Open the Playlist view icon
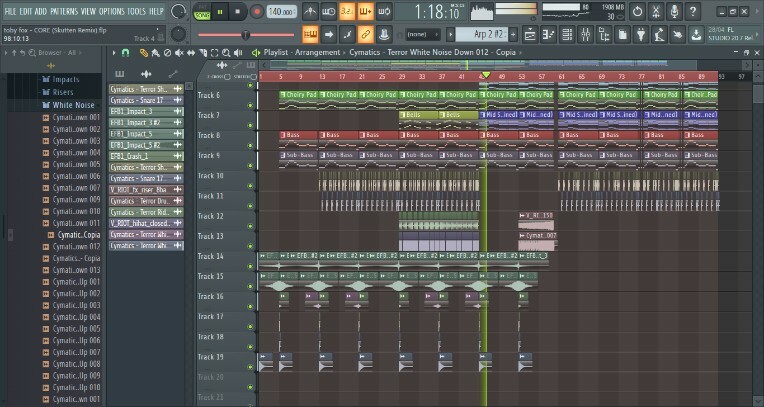This screenshot has width=764, height=407. click(530, 35)
